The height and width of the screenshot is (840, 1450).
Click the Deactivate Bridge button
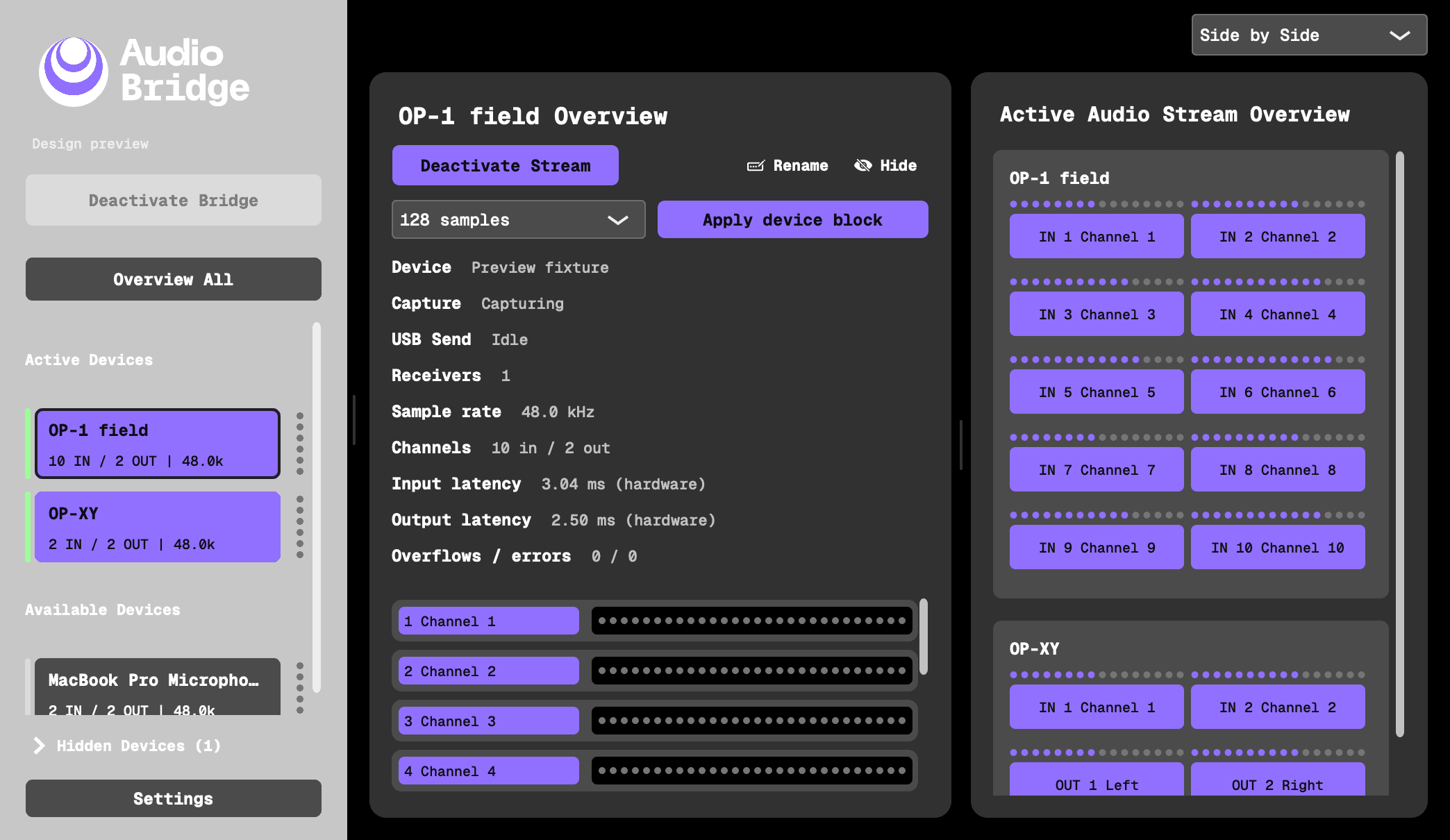coord(174,200)
